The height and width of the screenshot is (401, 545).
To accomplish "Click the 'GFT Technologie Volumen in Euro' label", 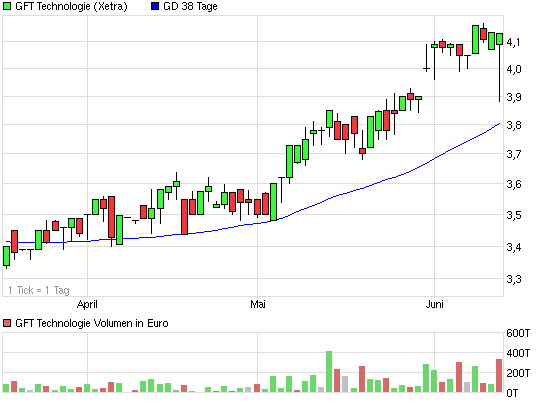I will [92, 323].
